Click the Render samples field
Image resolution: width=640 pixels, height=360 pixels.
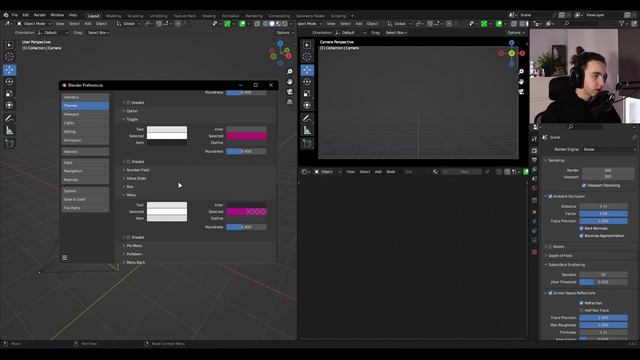[x=608, y=170]
